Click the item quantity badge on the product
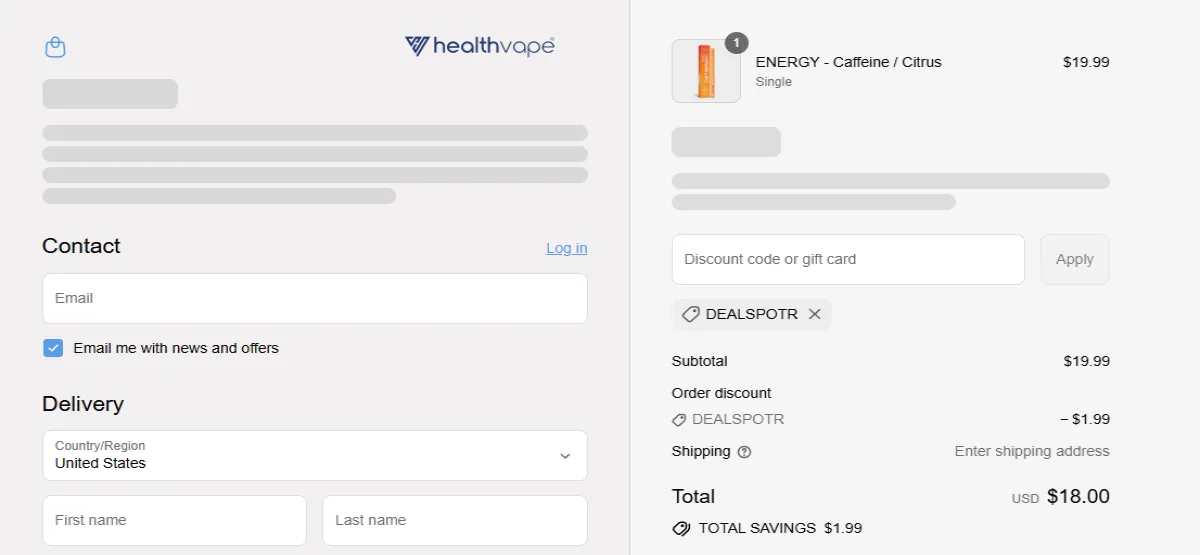Viewport: 1200px width, 555px height. (x=736, y=43)
